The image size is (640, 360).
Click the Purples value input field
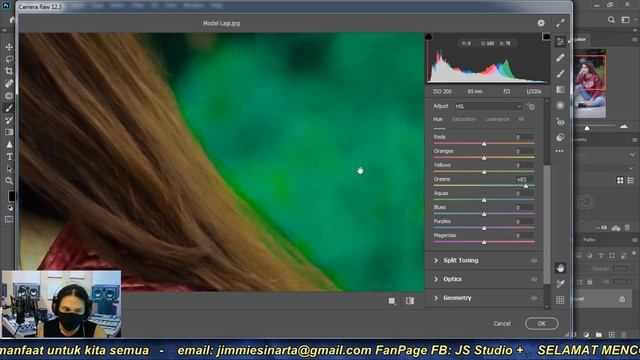pyautogui.click(x=524, y=222)
